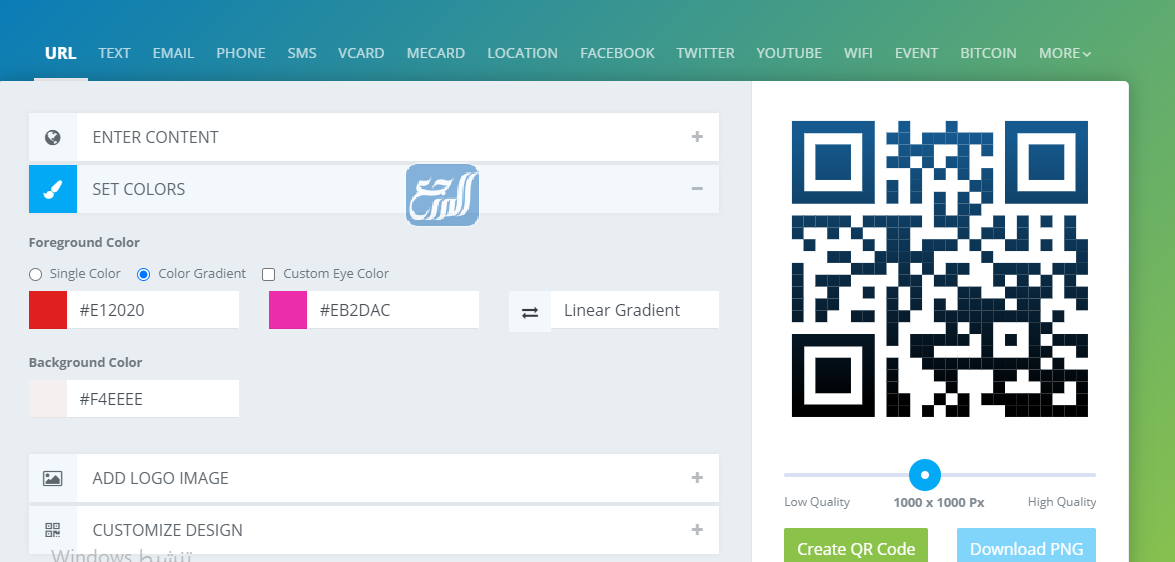Expand the Enter Content section
1175x562 pixels.
(x=697, y=137)
